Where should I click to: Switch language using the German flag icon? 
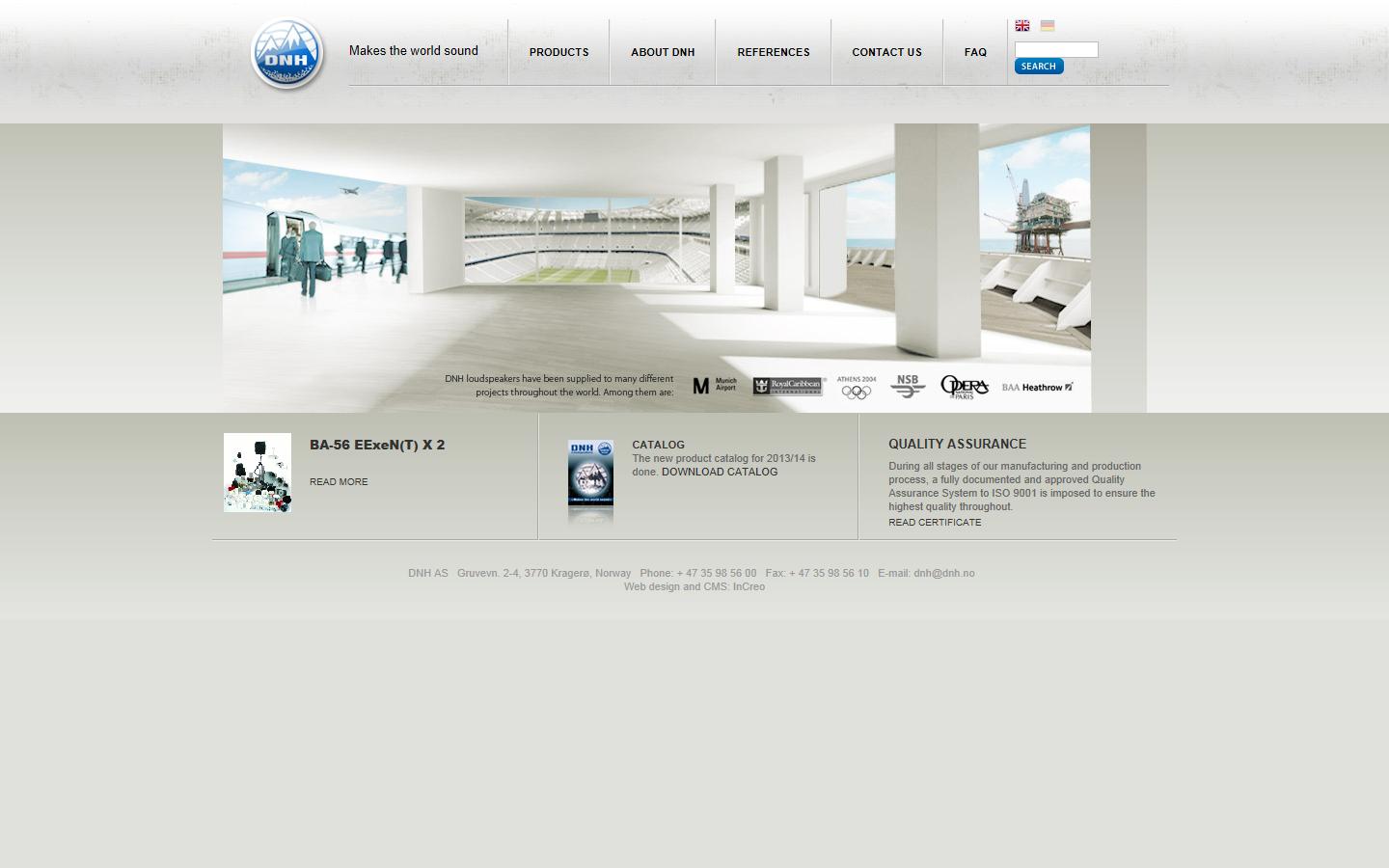pyautogui.click(x=1048, y=26)
